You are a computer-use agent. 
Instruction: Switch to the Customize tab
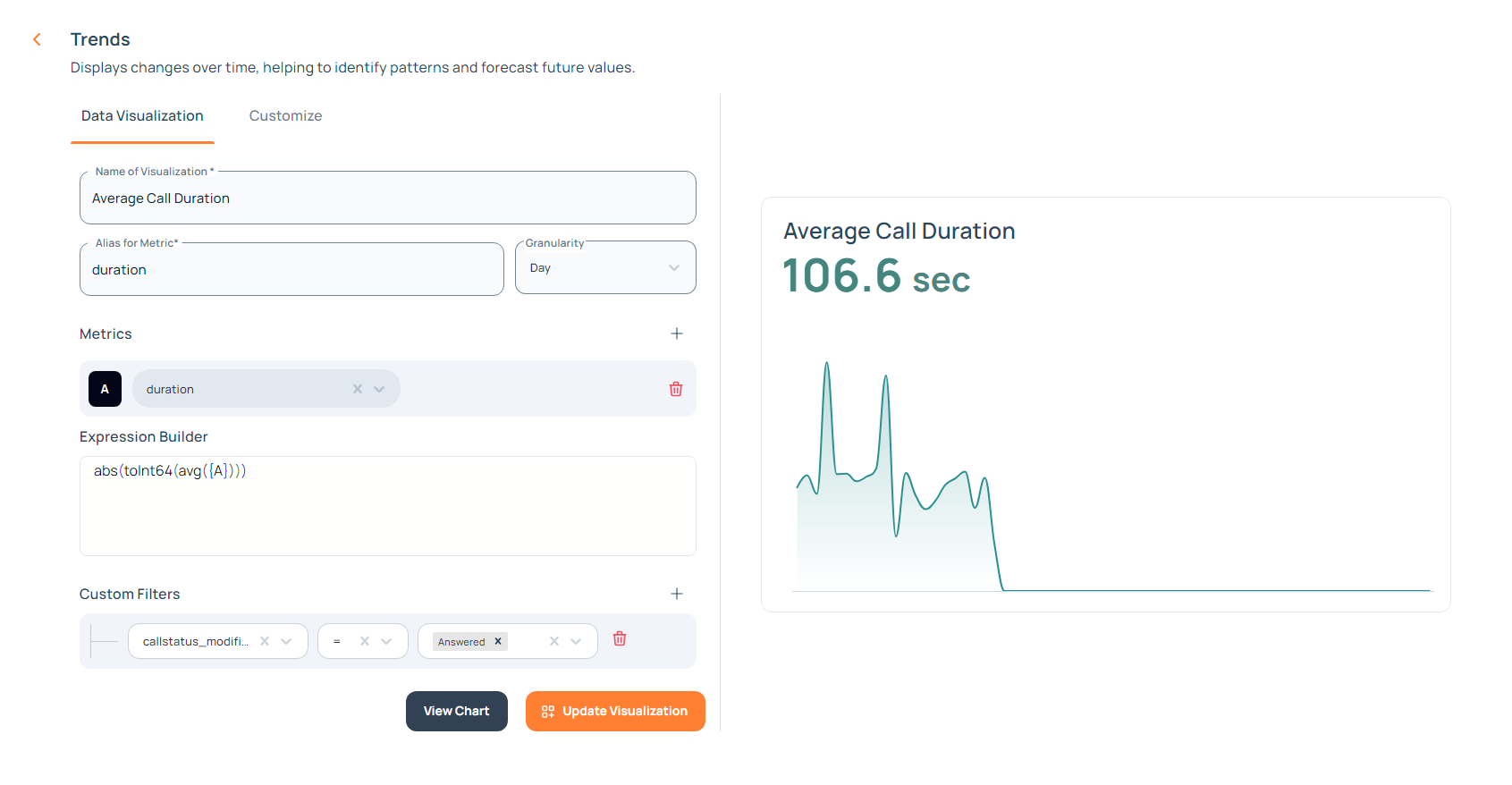coord(285,116)
